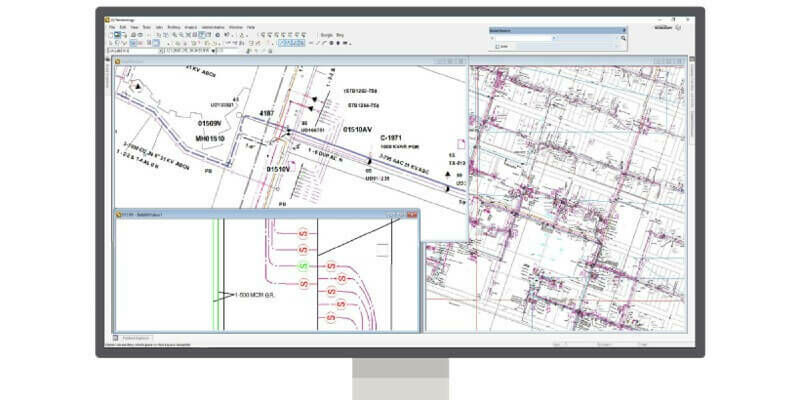Click the C-1971 label on the map
This screenshot has width=800, height=400.
pyautogui.click(x=391, y=138)
